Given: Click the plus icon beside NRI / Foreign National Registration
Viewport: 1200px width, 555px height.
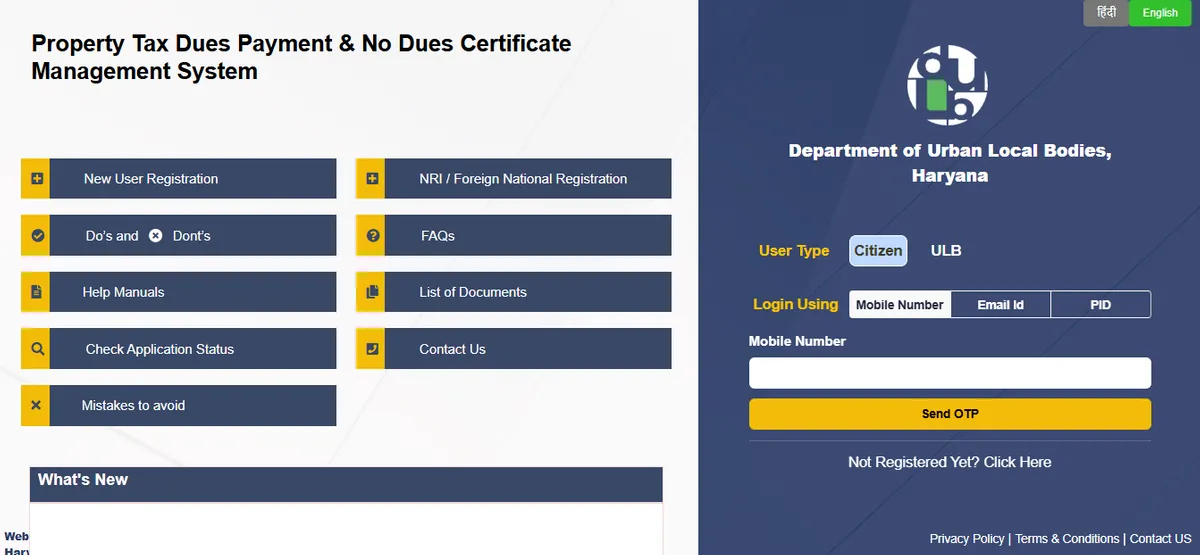Looking at the screenshot, I should [x=372, y=179].
